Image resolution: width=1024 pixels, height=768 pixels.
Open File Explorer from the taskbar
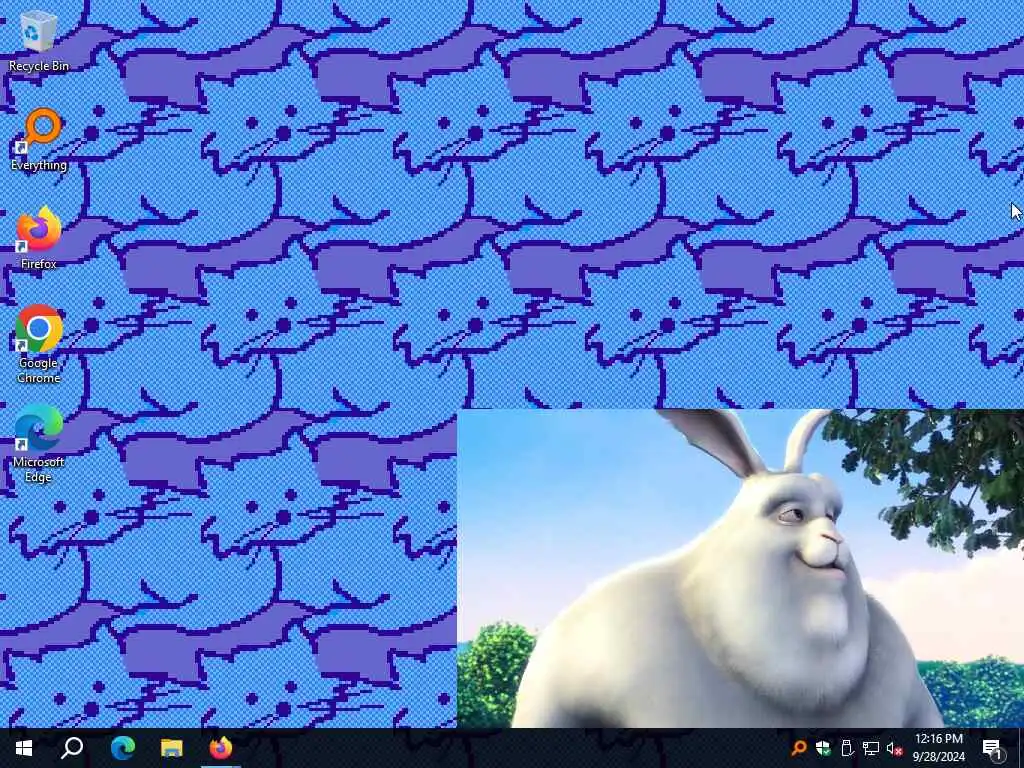[172, 748]
